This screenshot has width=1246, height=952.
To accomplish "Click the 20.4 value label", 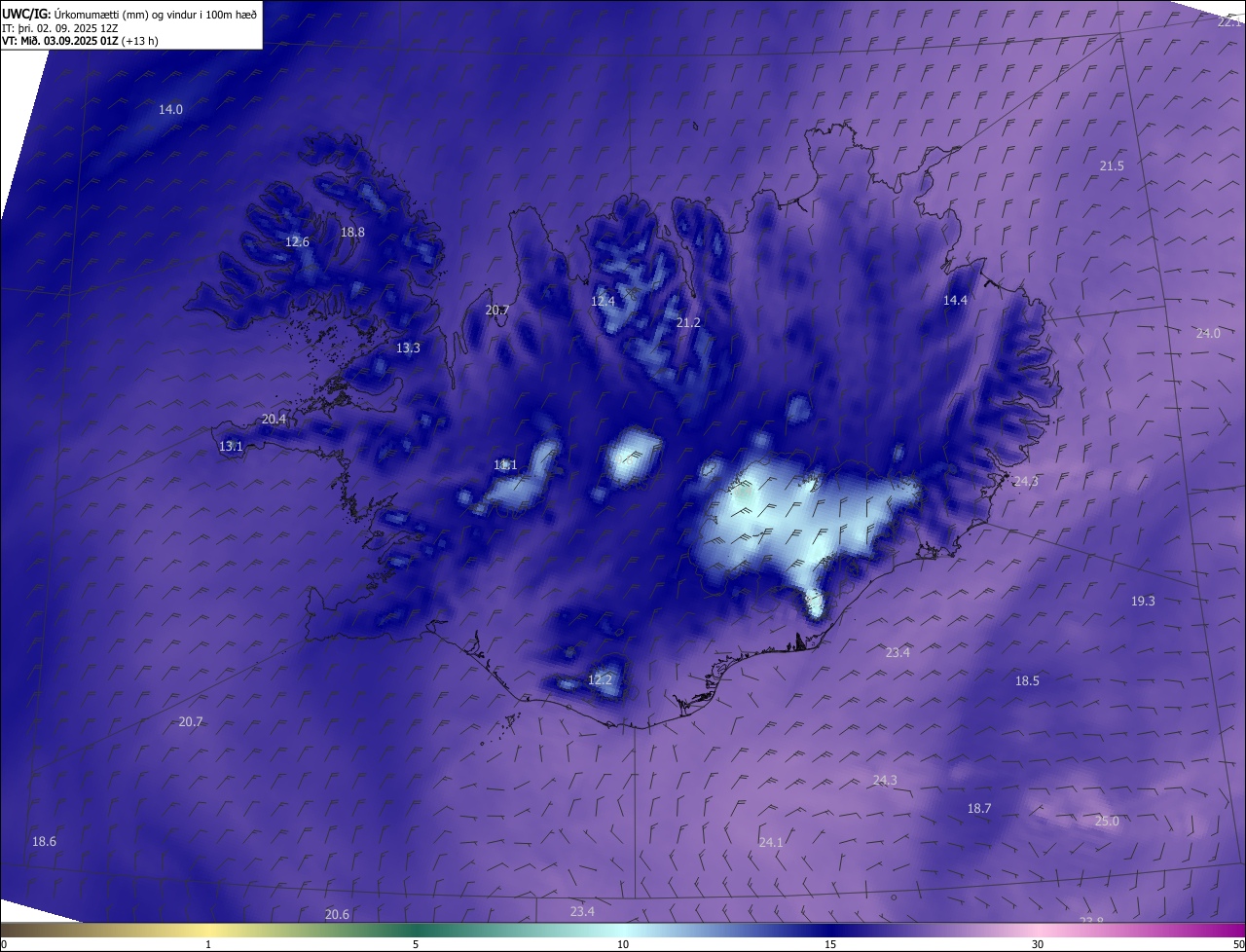I will coord(274,420).
